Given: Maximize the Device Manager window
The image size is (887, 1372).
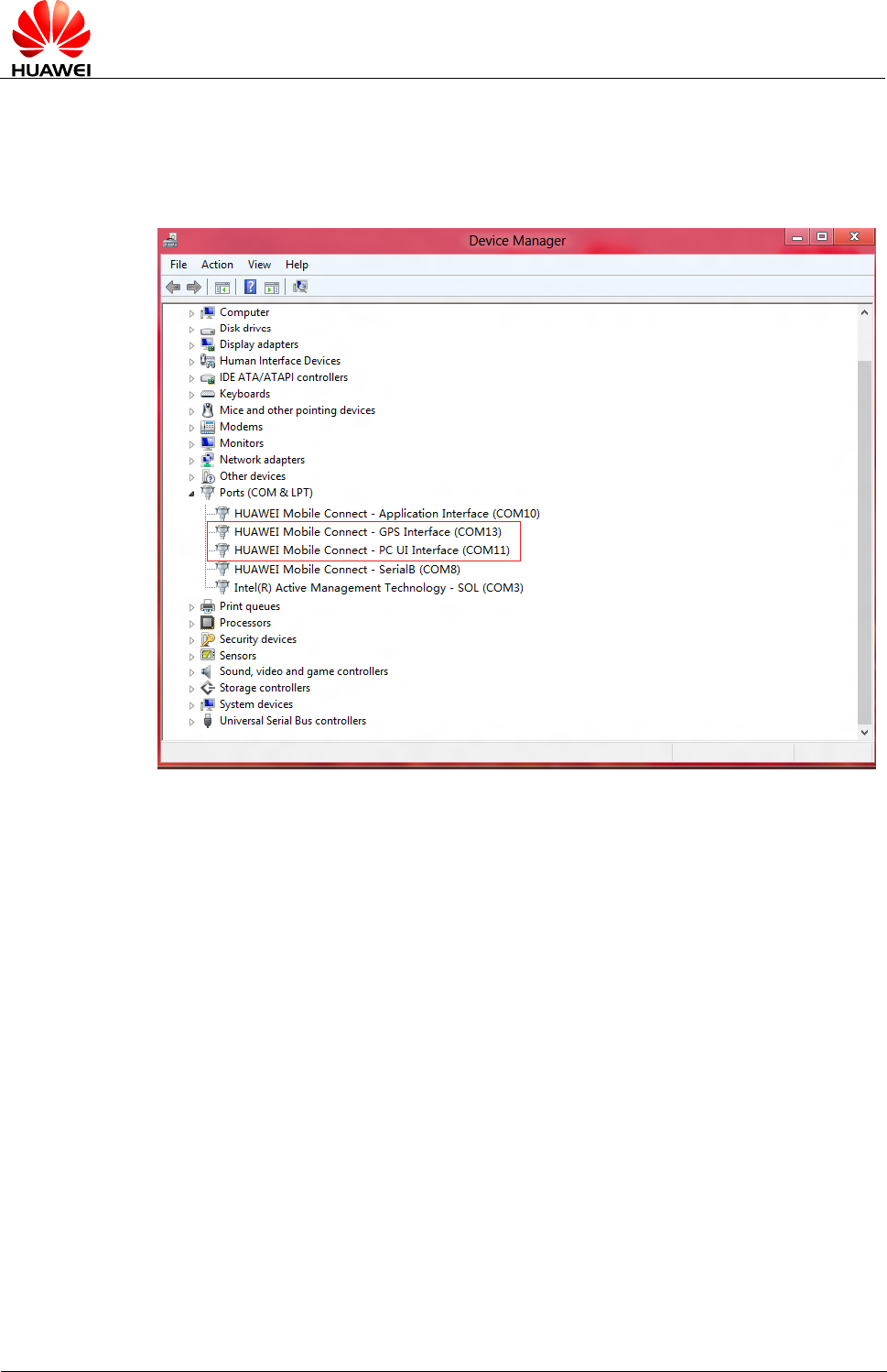Looking at the screenshot, I should tap(822, 236).
